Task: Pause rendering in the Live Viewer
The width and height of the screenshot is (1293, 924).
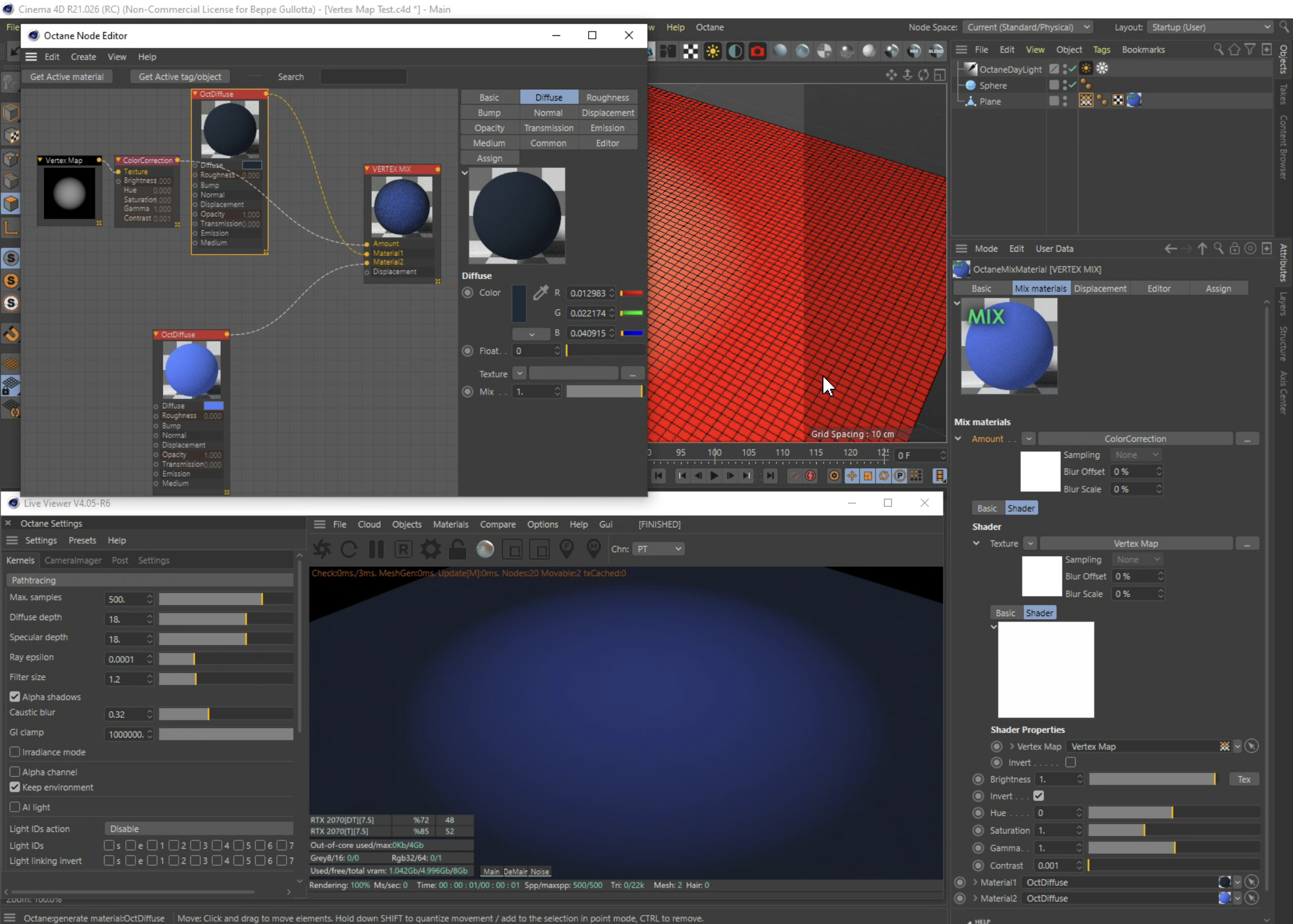Action: point(375,549)
